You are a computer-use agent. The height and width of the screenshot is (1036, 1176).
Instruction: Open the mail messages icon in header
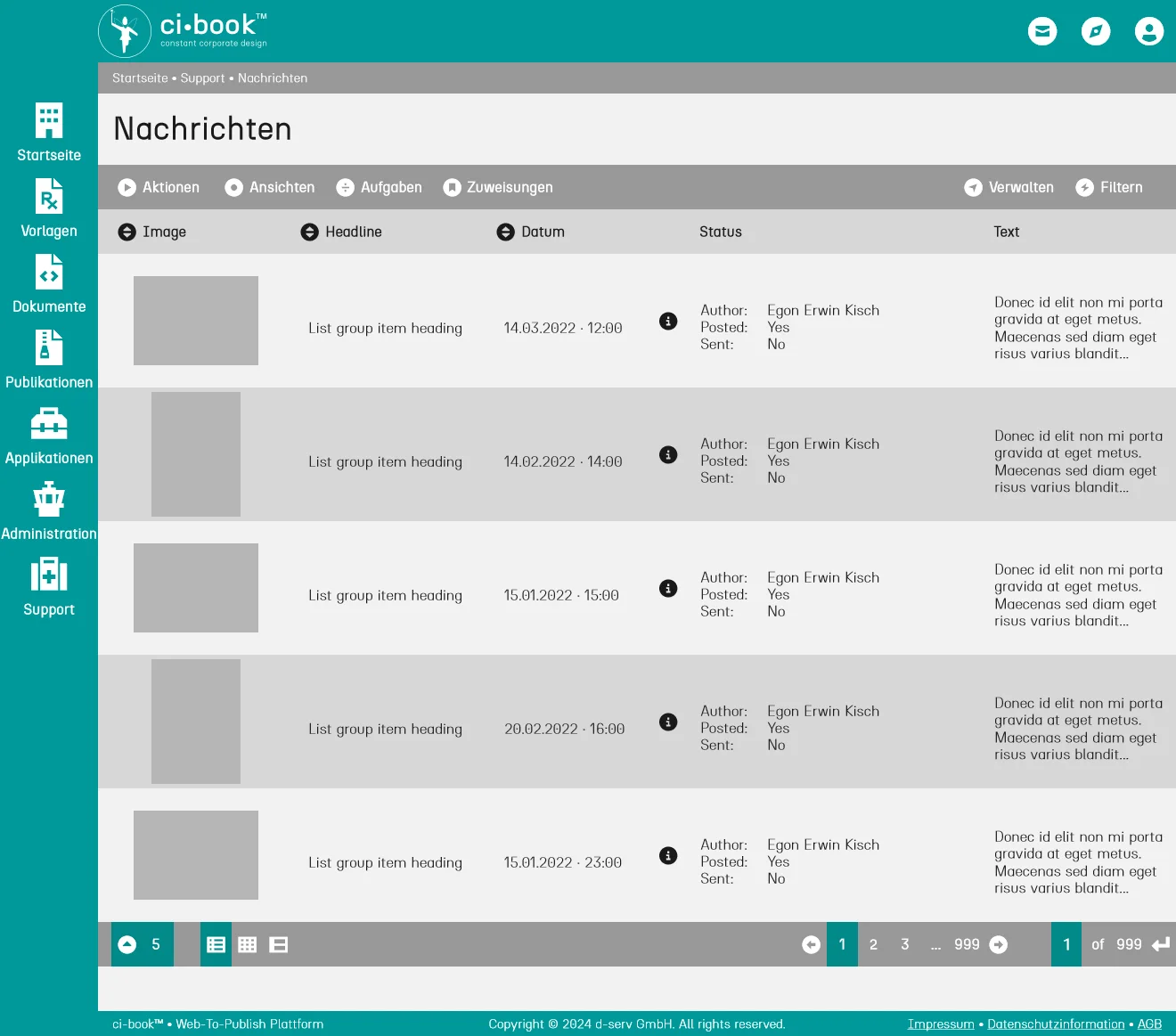(x=1042, y=31)
